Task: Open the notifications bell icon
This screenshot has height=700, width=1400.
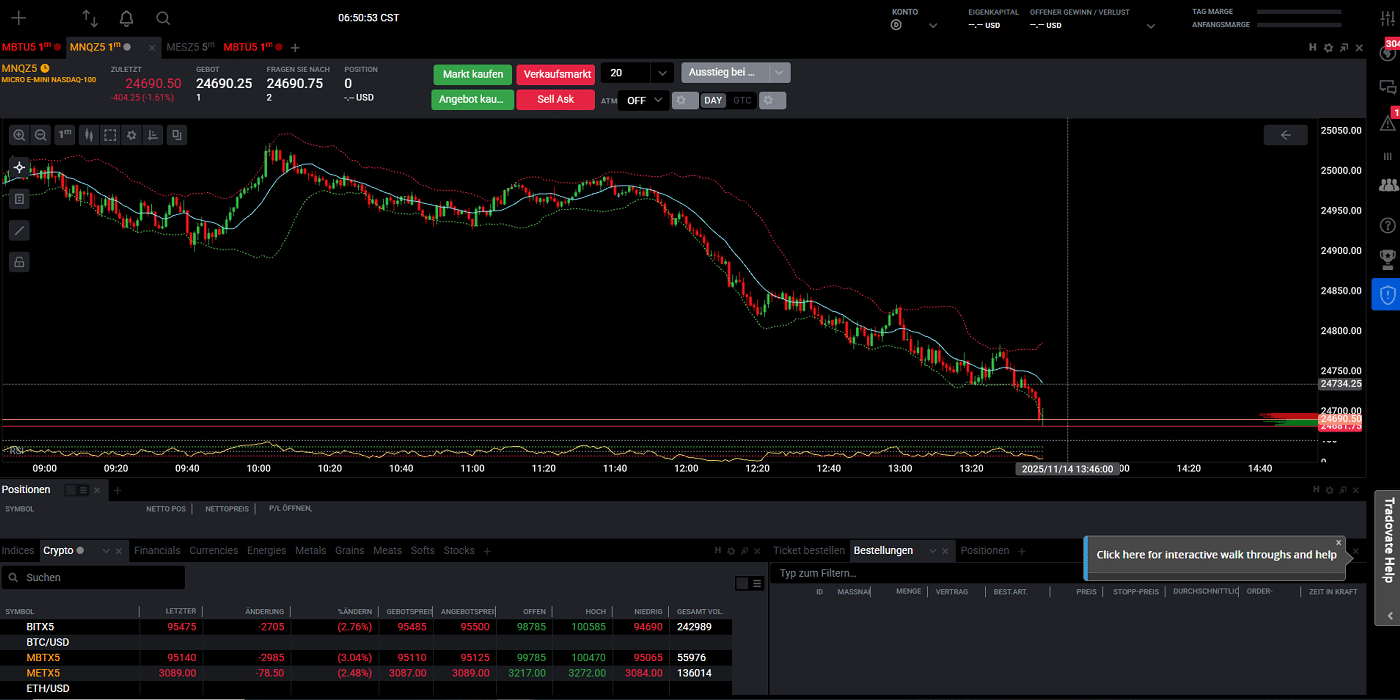Action: (126, 18)
